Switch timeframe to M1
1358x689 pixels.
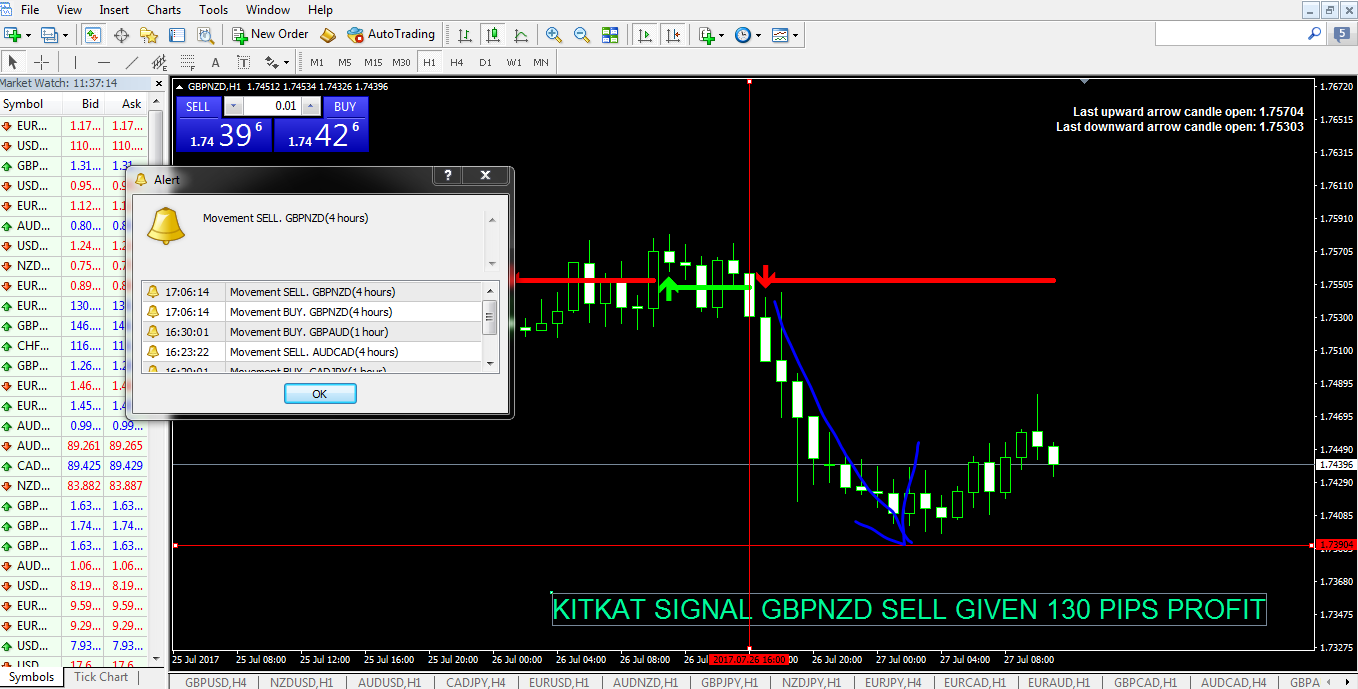tap(317, 62)
